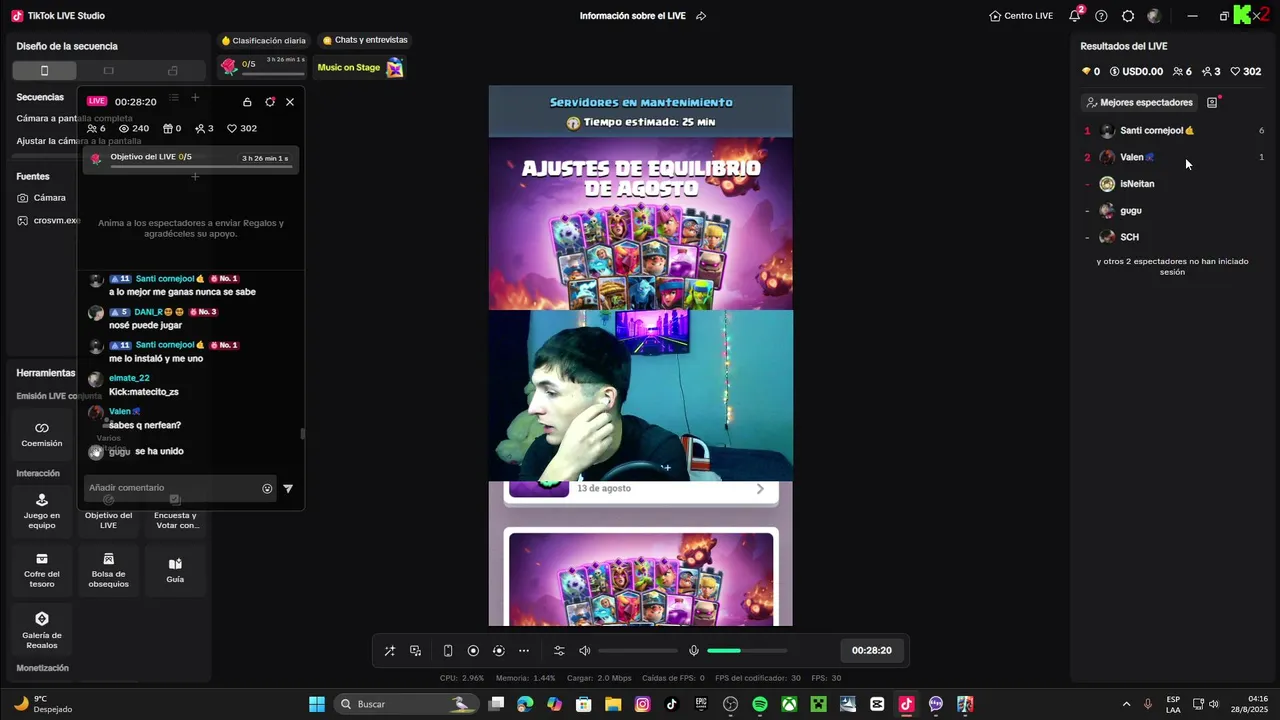Select viewer gugu in results list
Screen dimensions: 1280x720
tap(1174, 211)
